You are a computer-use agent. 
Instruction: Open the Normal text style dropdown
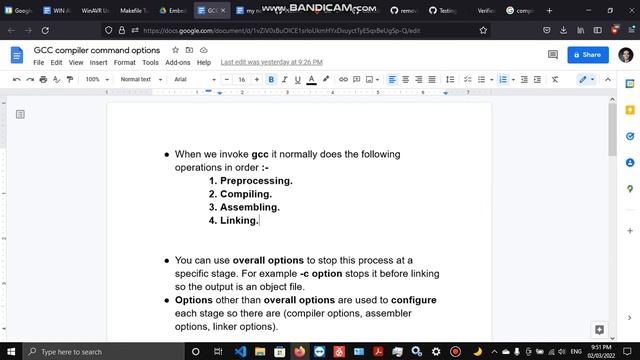(x=141, y=80)
